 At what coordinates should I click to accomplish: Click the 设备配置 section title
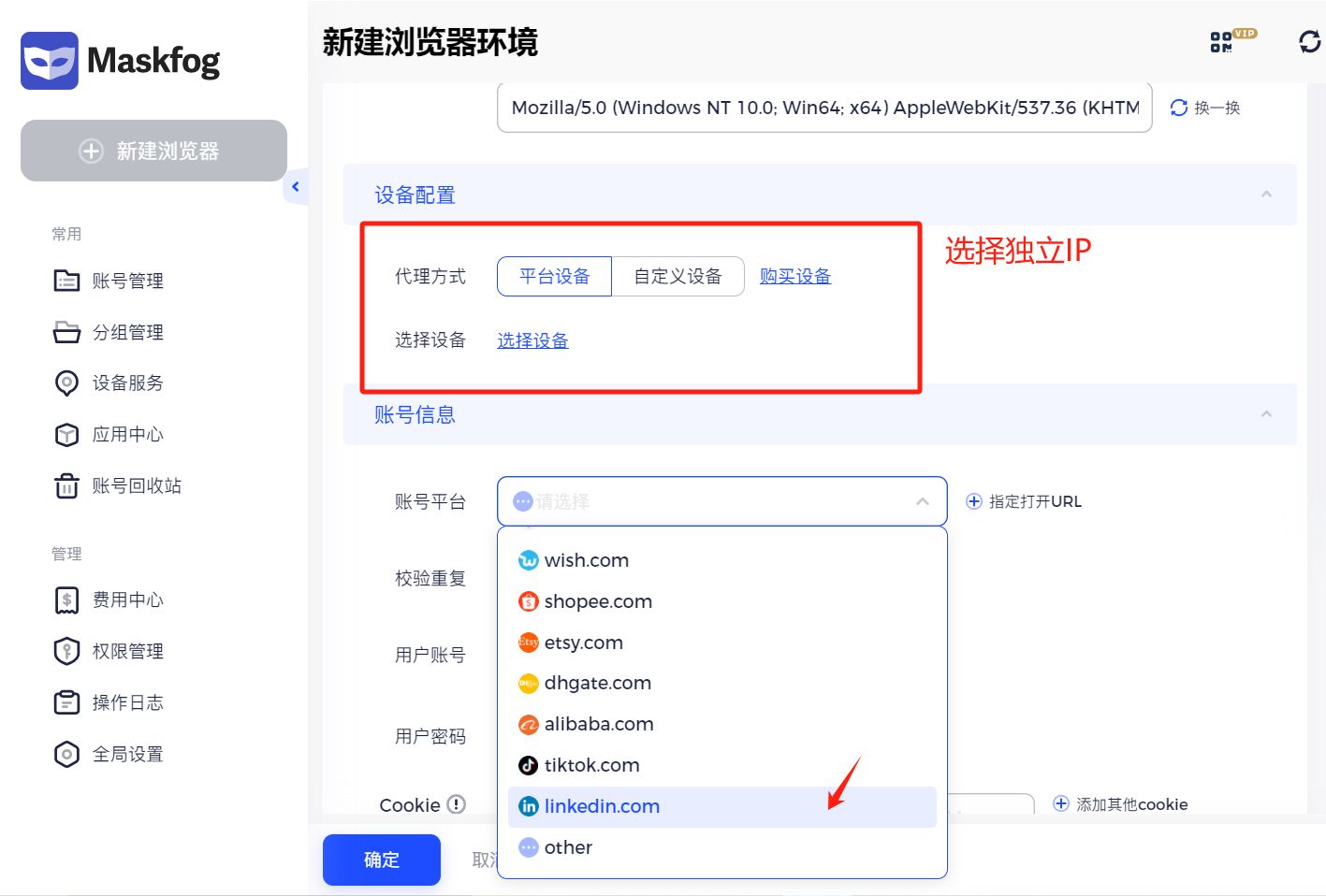click(415, 195)
